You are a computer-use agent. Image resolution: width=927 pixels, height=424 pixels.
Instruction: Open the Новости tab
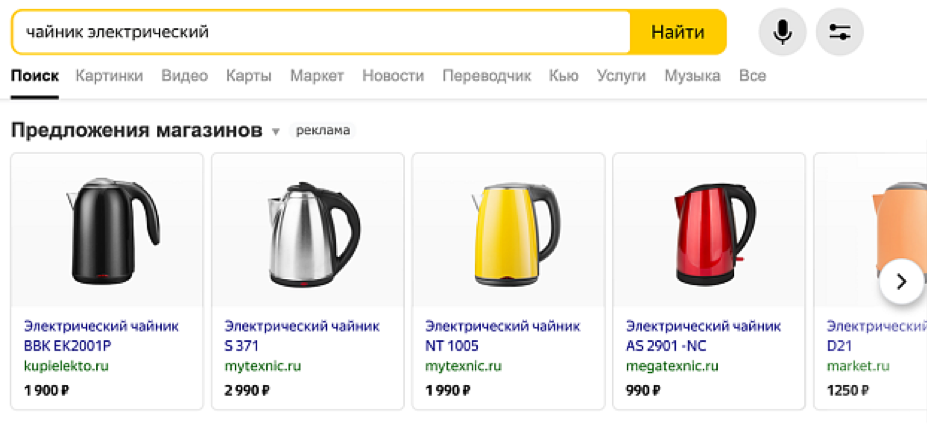[393, 76]
